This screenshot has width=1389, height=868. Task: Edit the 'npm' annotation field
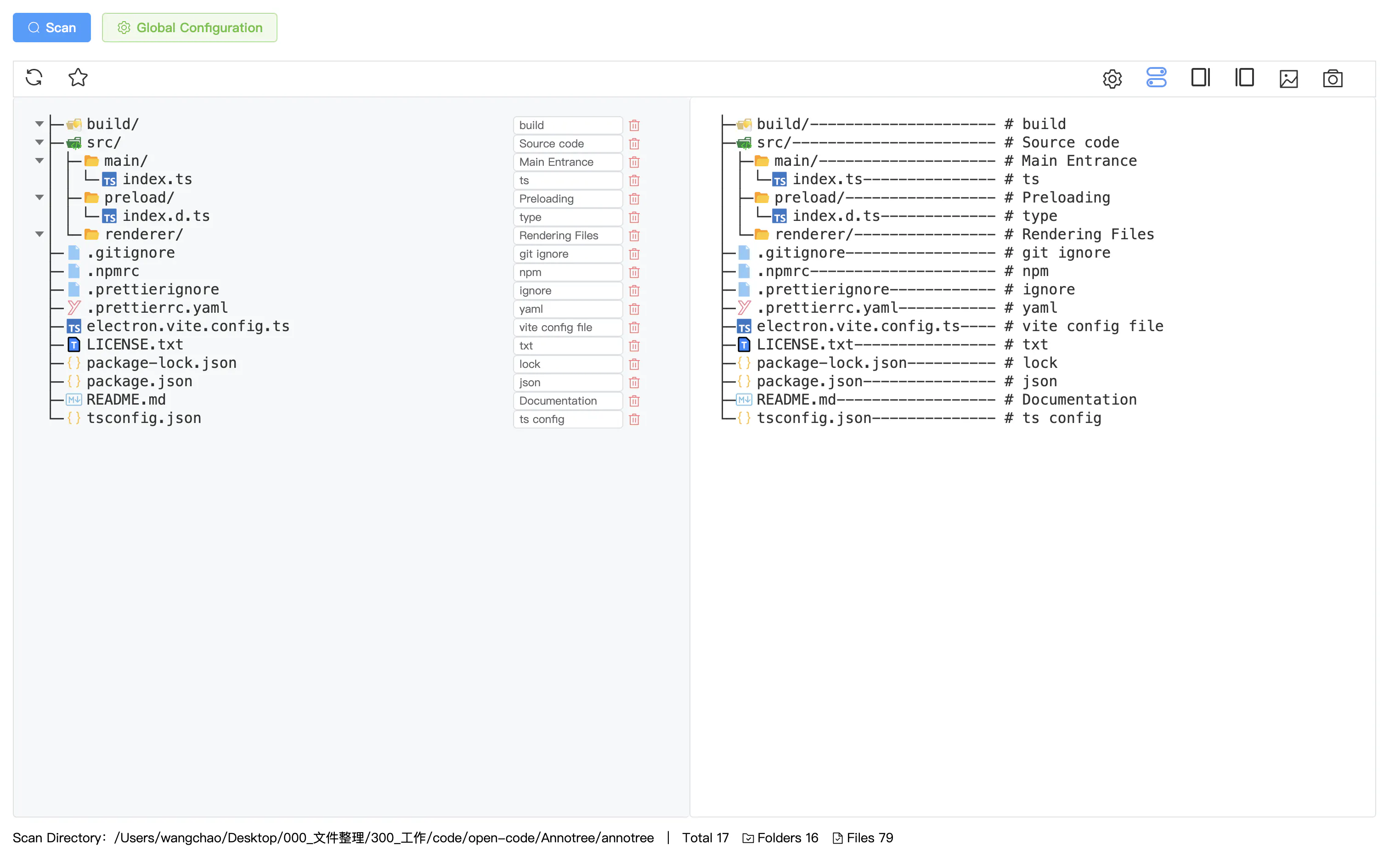(568, 272)
